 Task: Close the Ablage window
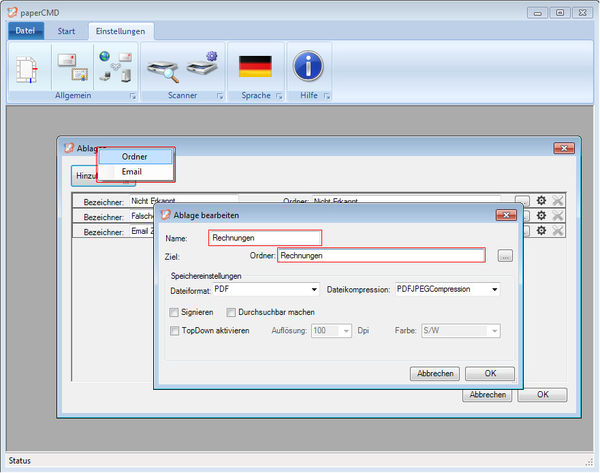point(564,148)
